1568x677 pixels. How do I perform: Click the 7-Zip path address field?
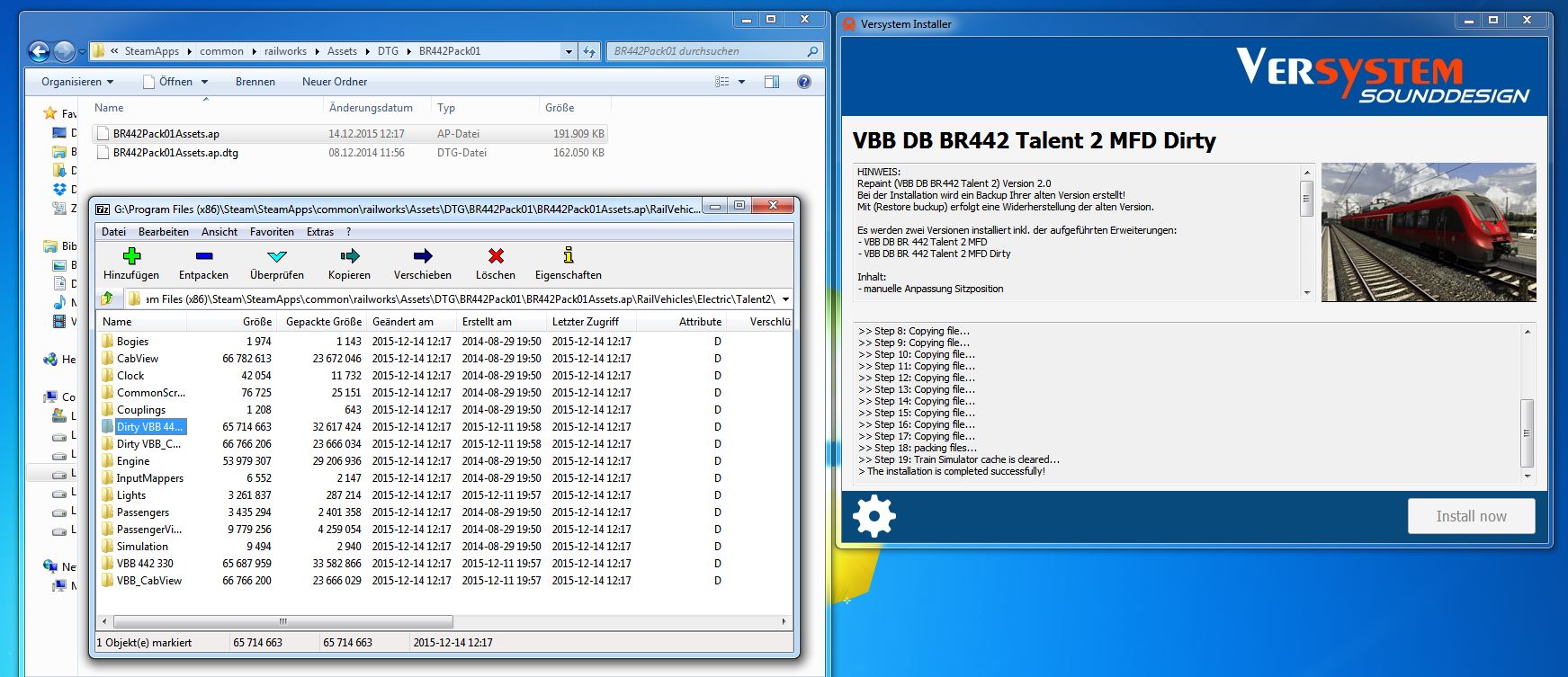click(x=459, y=299)
